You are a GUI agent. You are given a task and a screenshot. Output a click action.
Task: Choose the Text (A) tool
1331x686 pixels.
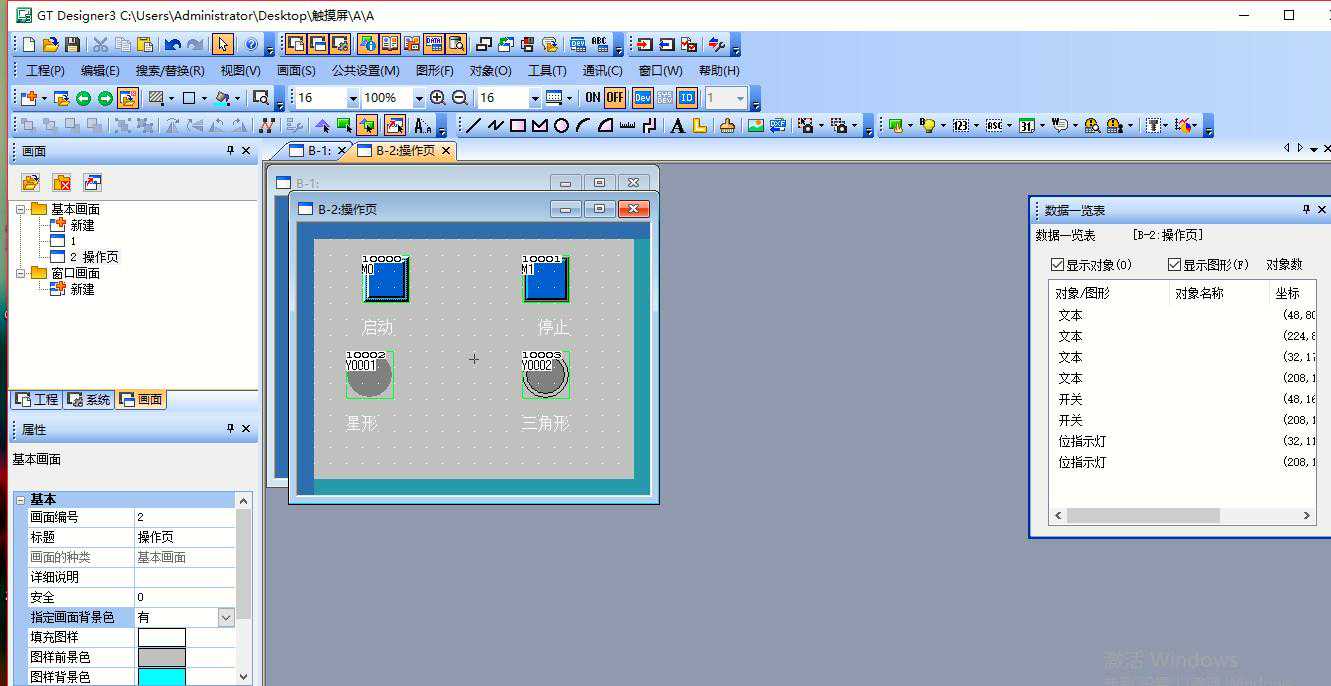coord(677,125)
